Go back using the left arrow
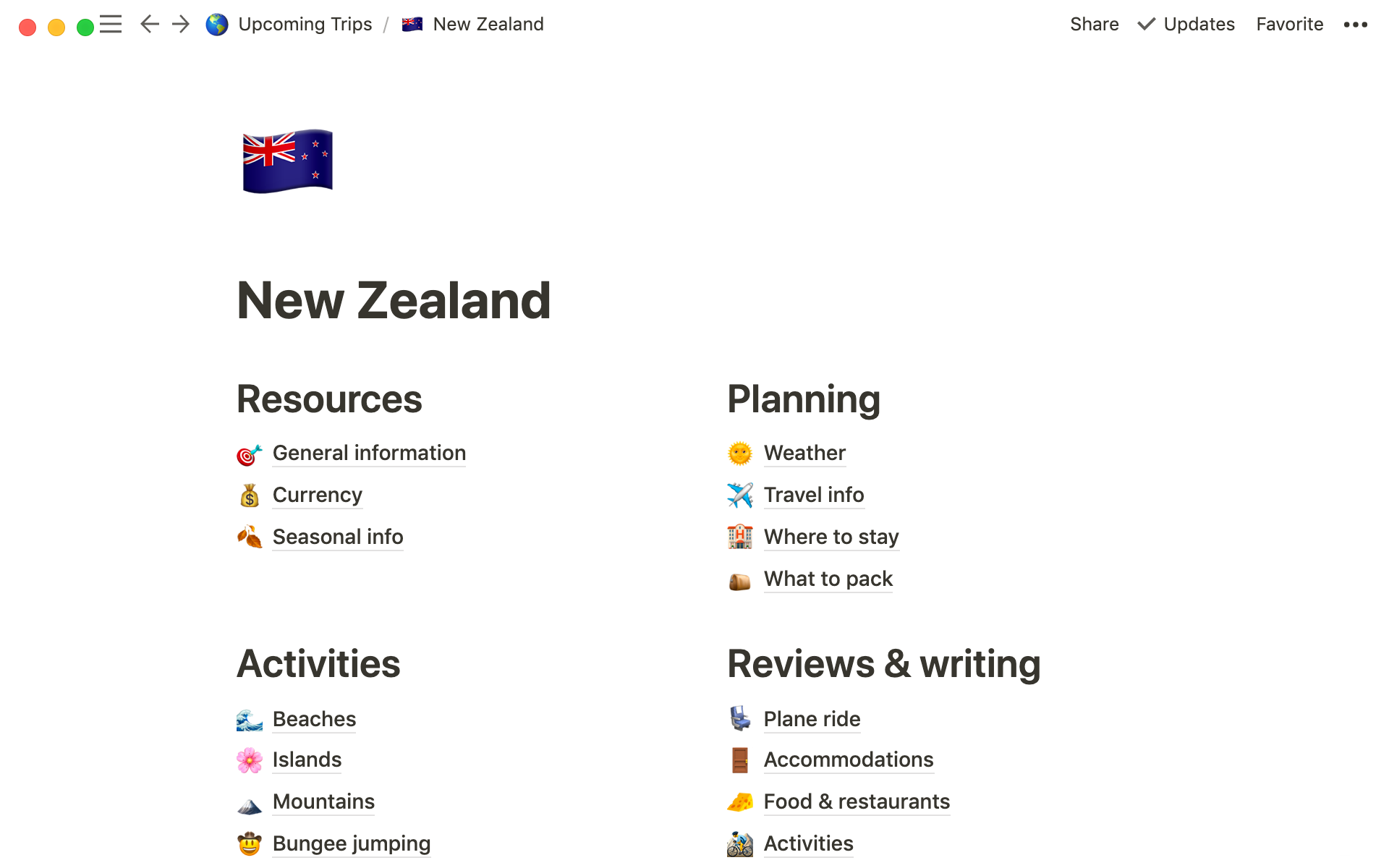Viewport: 1389px width, 868px height. click(149, 25)
